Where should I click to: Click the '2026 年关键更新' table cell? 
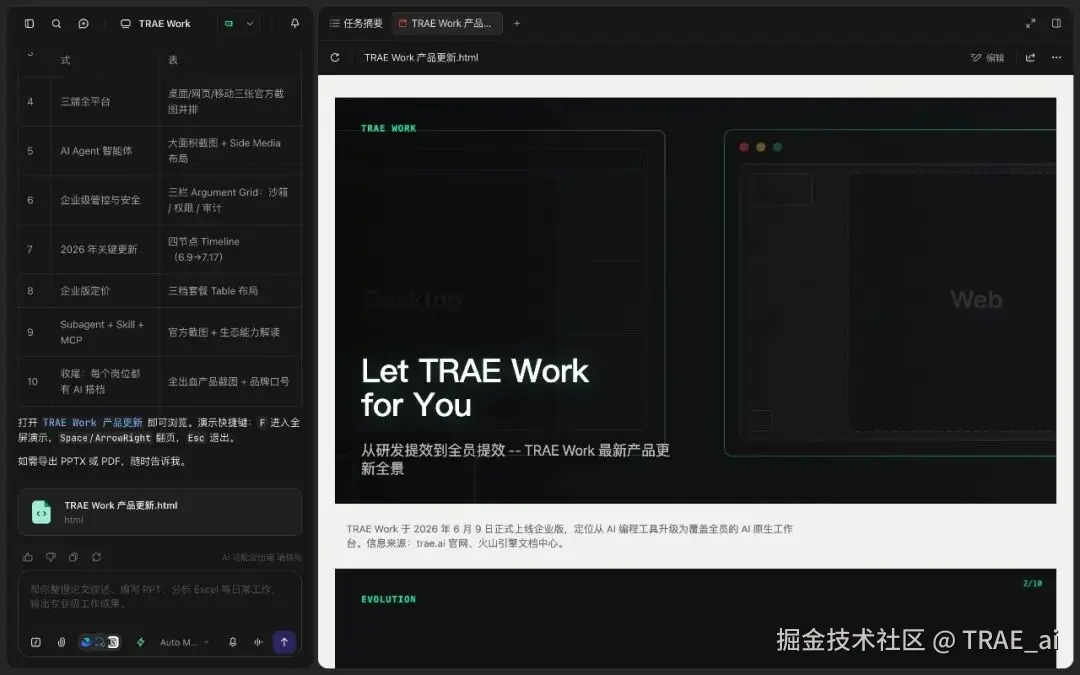click(105, 249)
